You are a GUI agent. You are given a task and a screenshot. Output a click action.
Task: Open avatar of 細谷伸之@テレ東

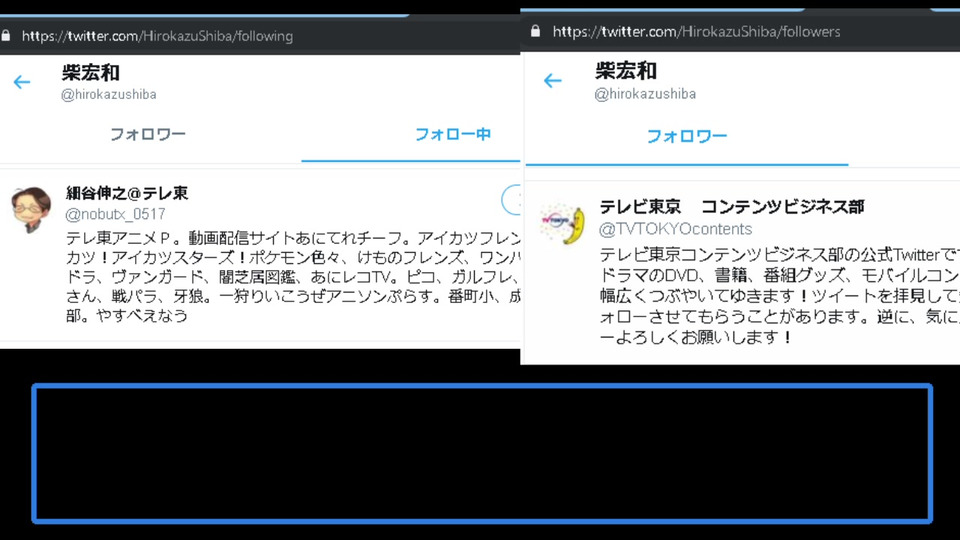pyautogui.click(x=31, y=210)
